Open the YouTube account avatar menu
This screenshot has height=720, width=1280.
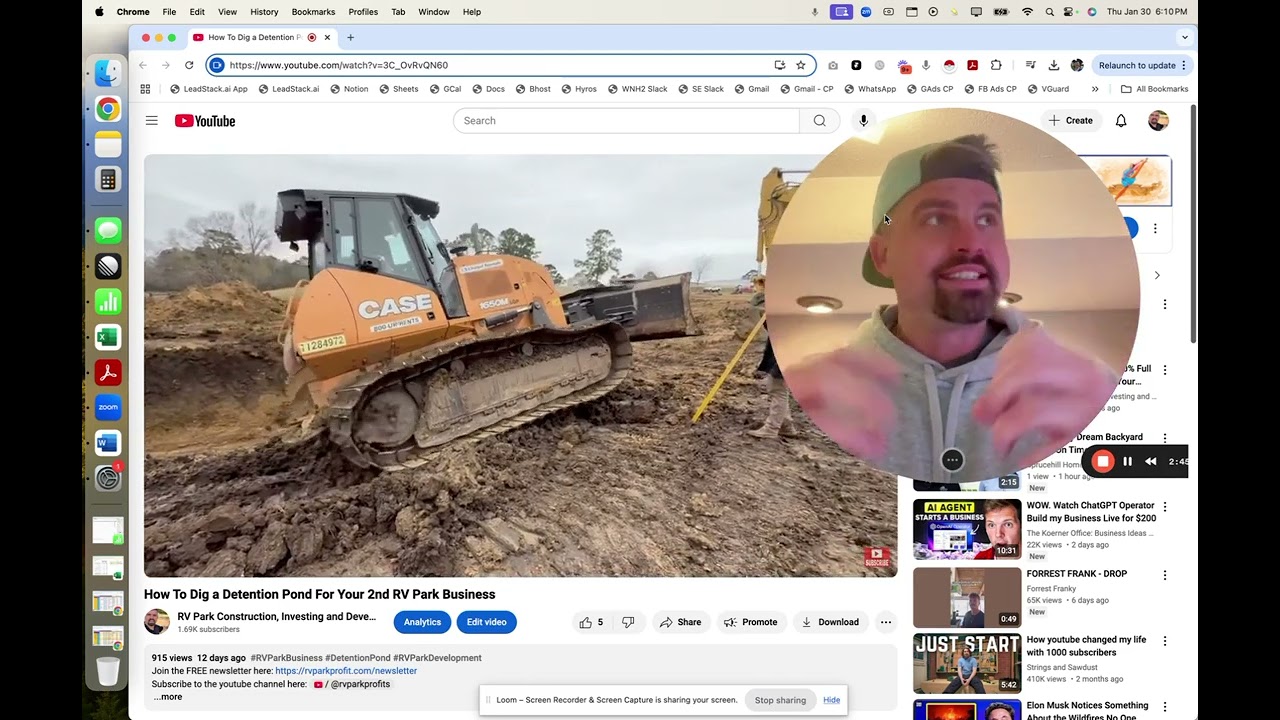coord(1158,121)
